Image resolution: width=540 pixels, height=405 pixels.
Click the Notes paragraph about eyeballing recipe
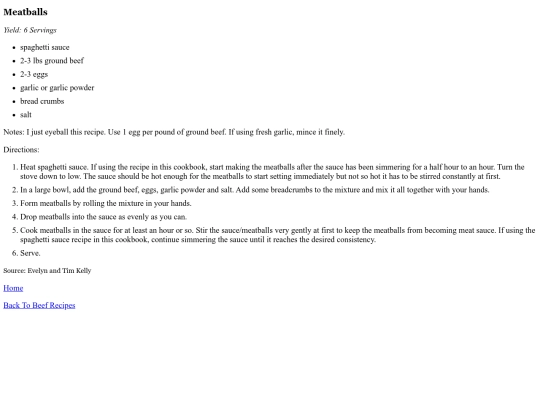[174, 132]
